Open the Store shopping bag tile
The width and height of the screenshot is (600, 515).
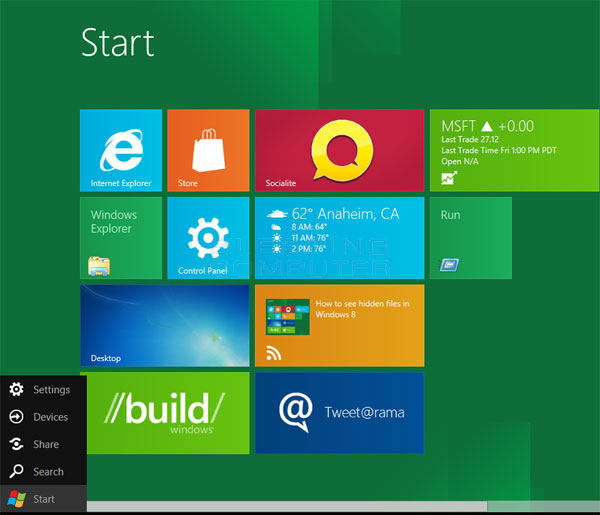pyautogui.click(x=208, y=150)
